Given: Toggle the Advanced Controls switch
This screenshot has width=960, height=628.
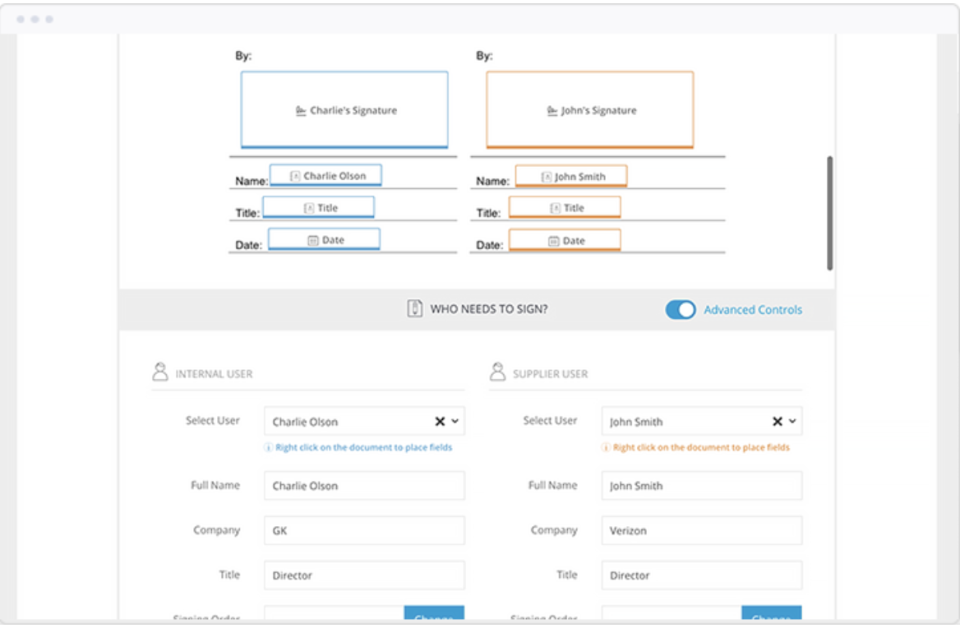Looking at the screenshot, I should [x=680, y=310].
